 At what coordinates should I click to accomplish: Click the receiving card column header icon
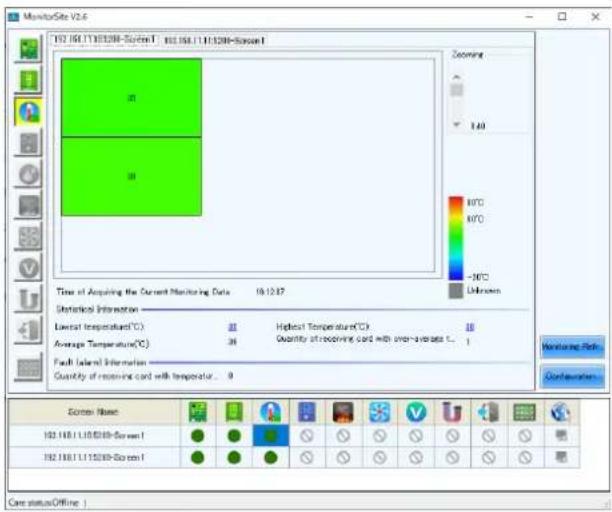pyautogui.click(x=234, y=412)
